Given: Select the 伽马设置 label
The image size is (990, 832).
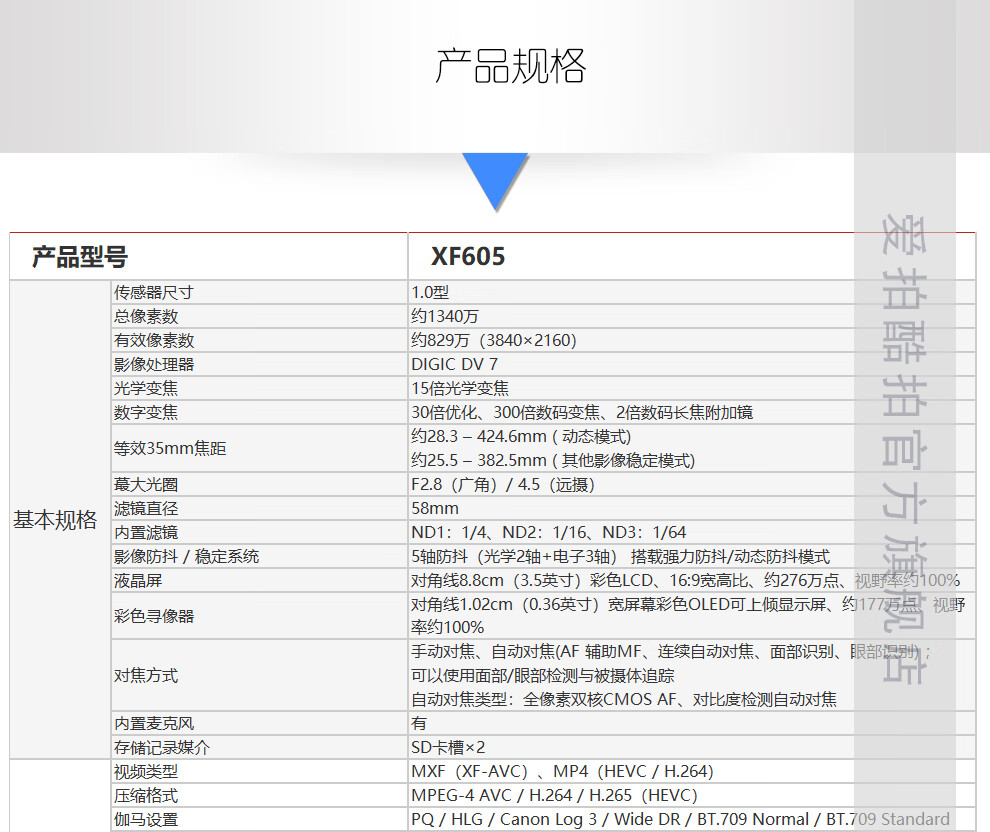Looking at the screenshot, I should tap(146, 819).
